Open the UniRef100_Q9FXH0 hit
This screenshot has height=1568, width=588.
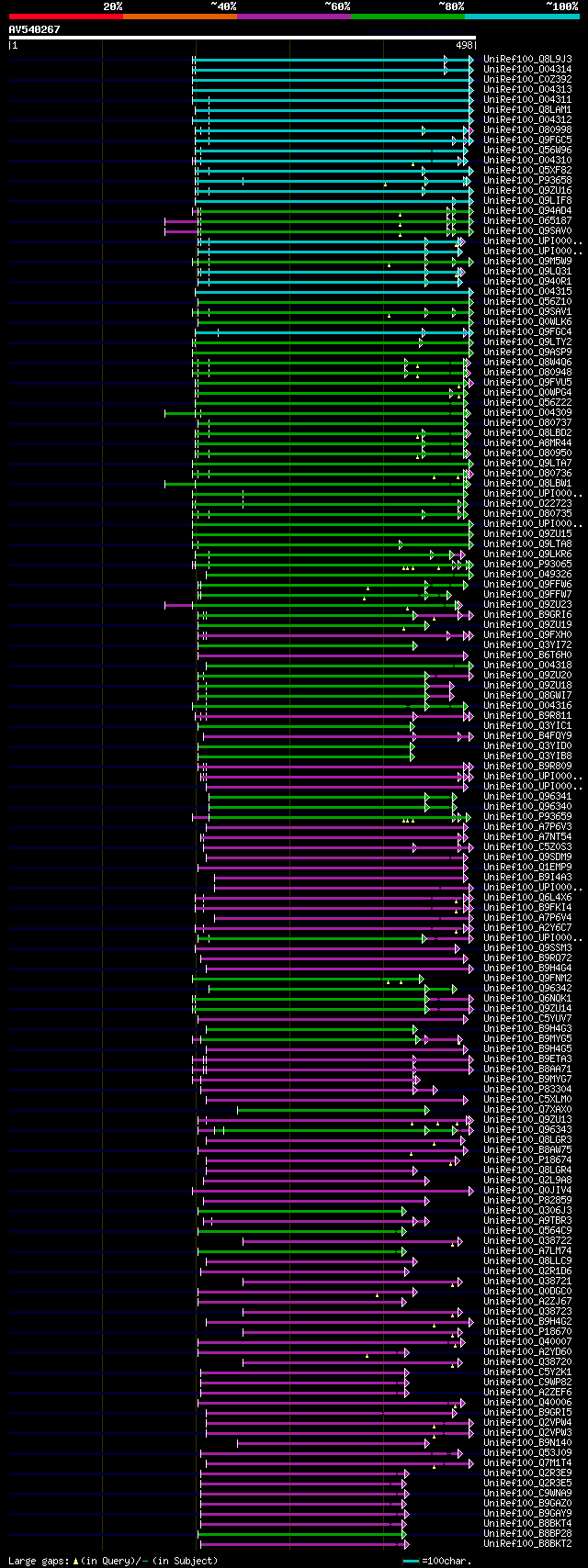(528, 634)
